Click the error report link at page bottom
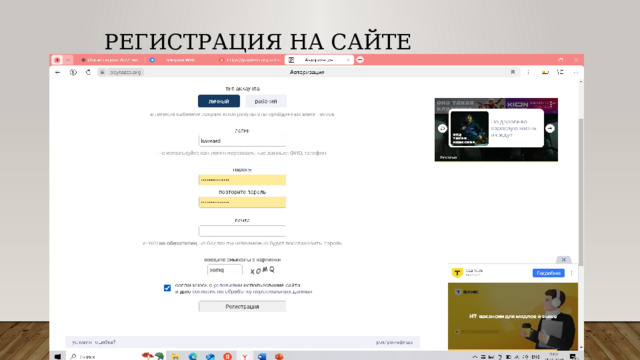 [x=94, y=342]
